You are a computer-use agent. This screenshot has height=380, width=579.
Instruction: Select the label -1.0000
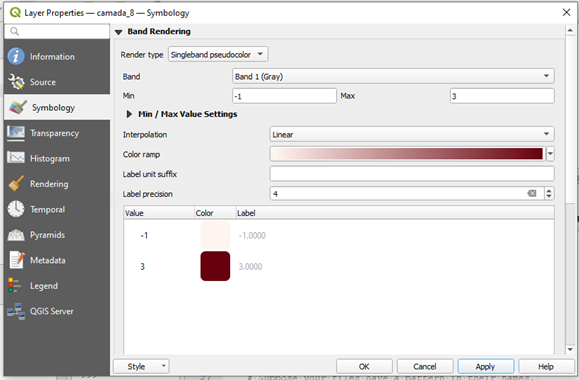click(252, 236)
